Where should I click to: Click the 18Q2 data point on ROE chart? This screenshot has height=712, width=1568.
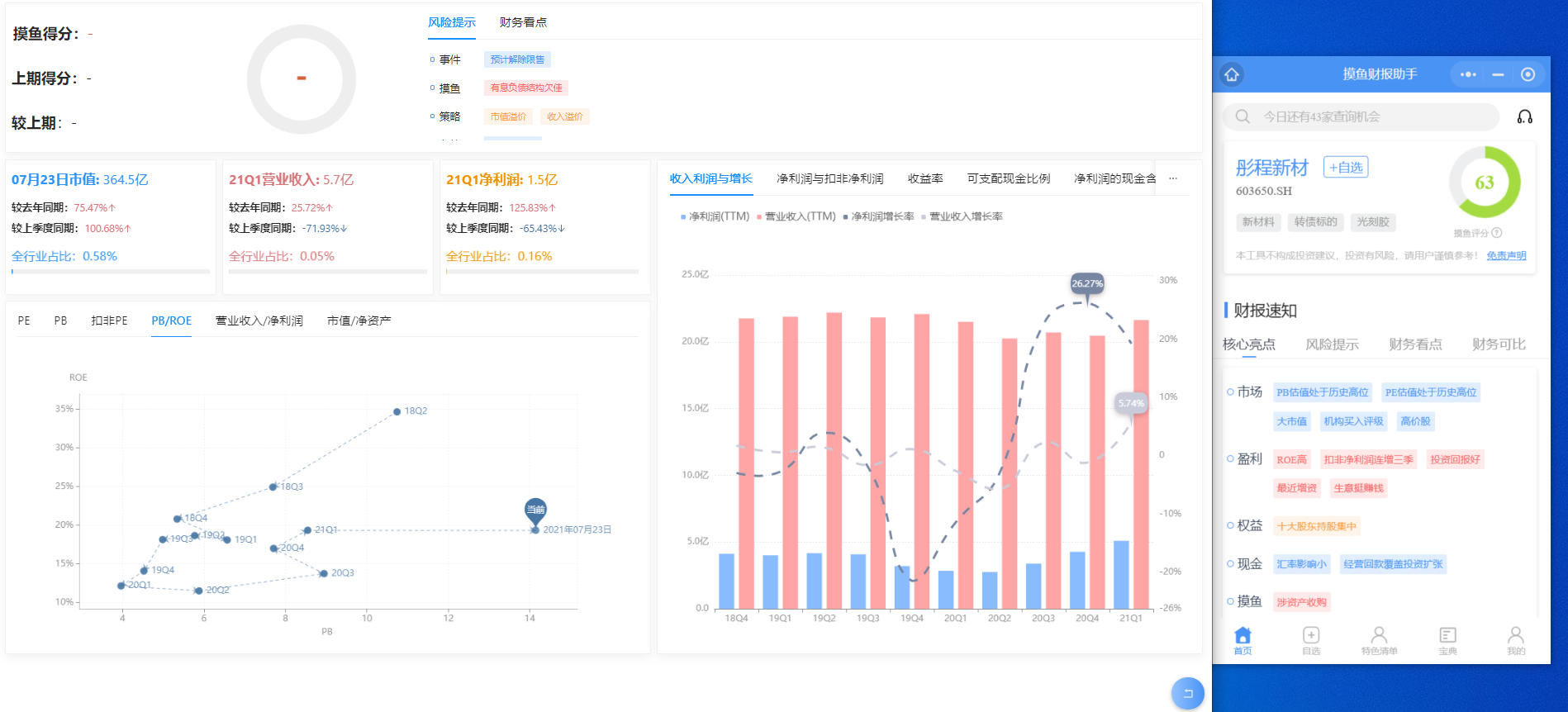[397, 411]
